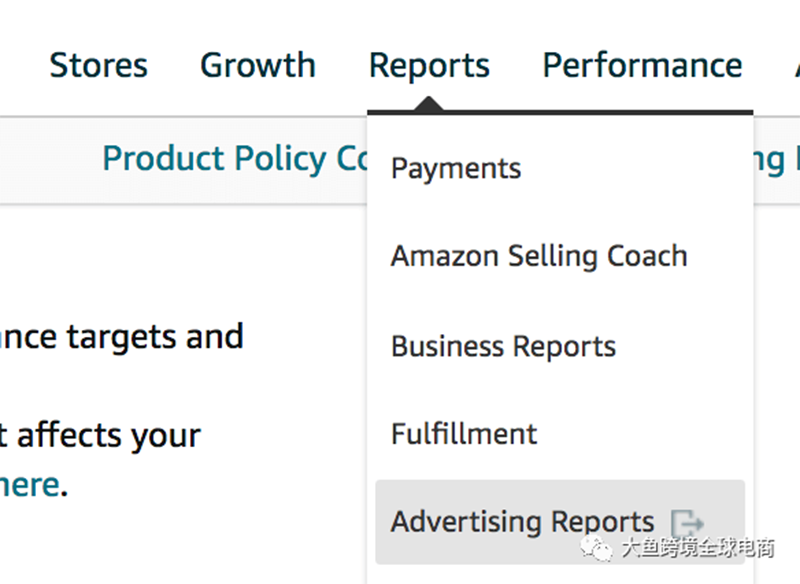Open the cut-off menu right of Performance
This screenshot has height=584, width=800.
click(797, 65)
